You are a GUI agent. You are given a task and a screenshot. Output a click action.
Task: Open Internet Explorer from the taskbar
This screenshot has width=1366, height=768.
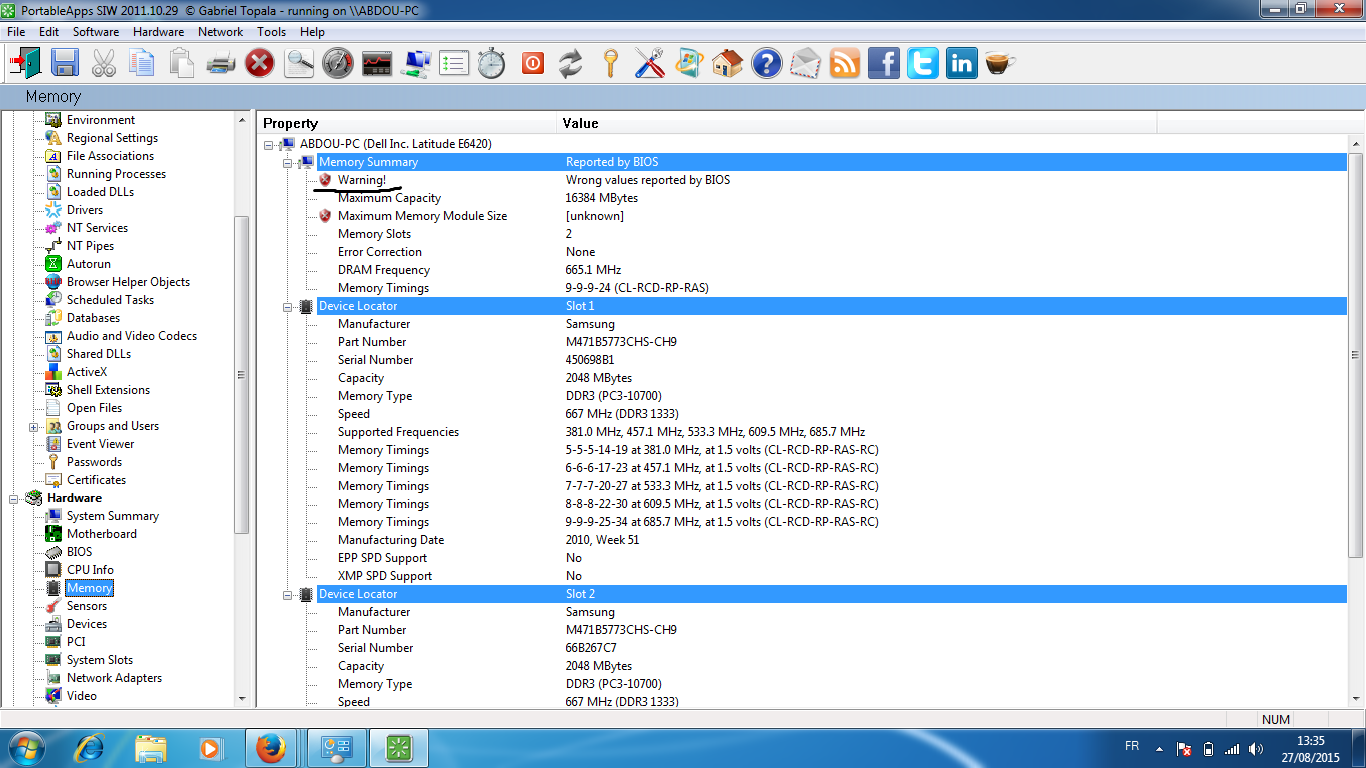tap(90, 748)
